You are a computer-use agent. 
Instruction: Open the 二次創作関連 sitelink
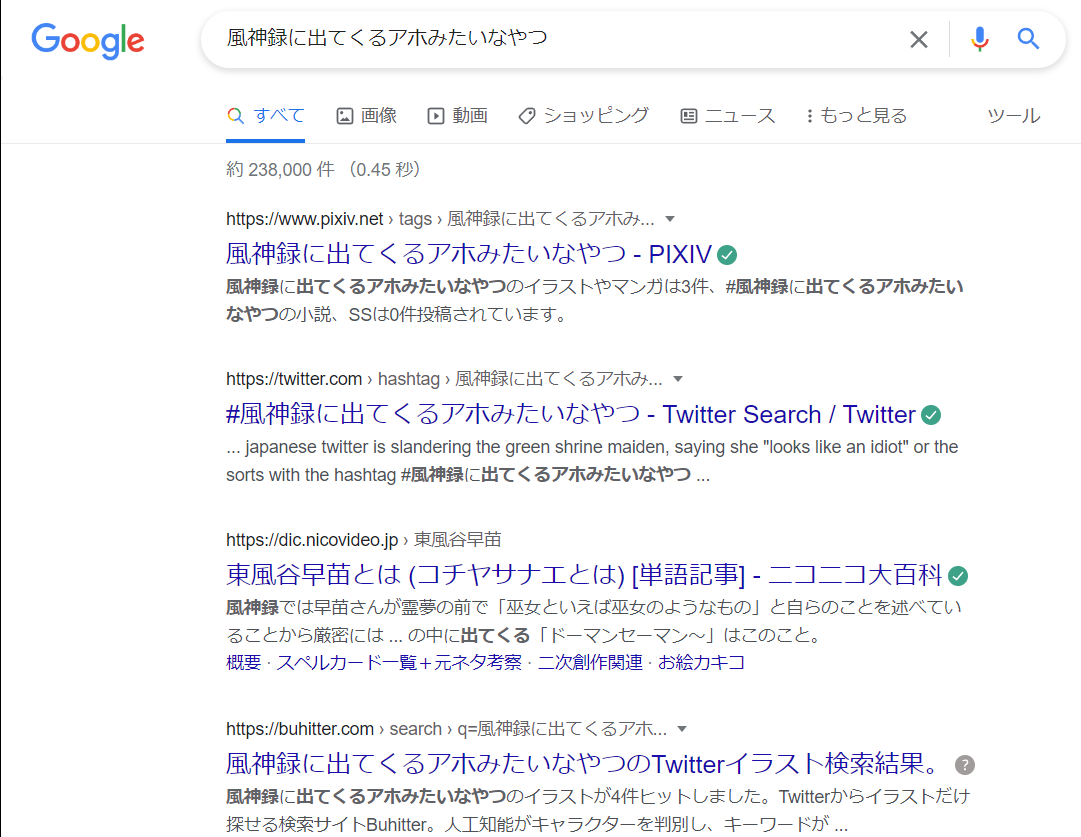[x=589, y=663]
